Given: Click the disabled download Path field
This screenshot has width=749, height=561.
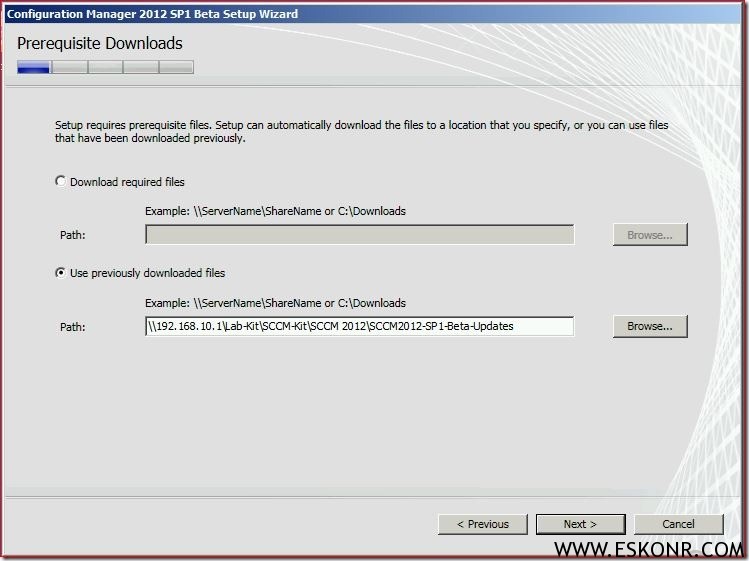Looking at the screenshot, I should (x=360, y=235).
